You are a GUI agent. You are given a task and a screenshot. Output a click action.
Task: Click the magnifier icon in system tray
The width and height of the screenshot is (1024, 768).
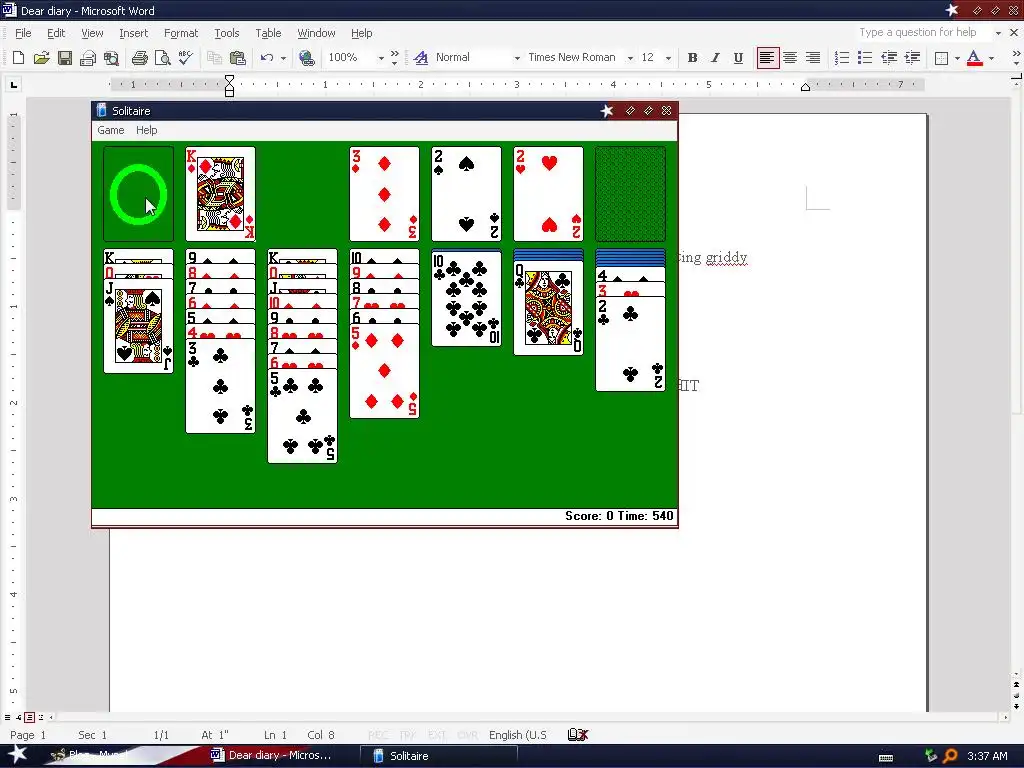coord(950,756)
